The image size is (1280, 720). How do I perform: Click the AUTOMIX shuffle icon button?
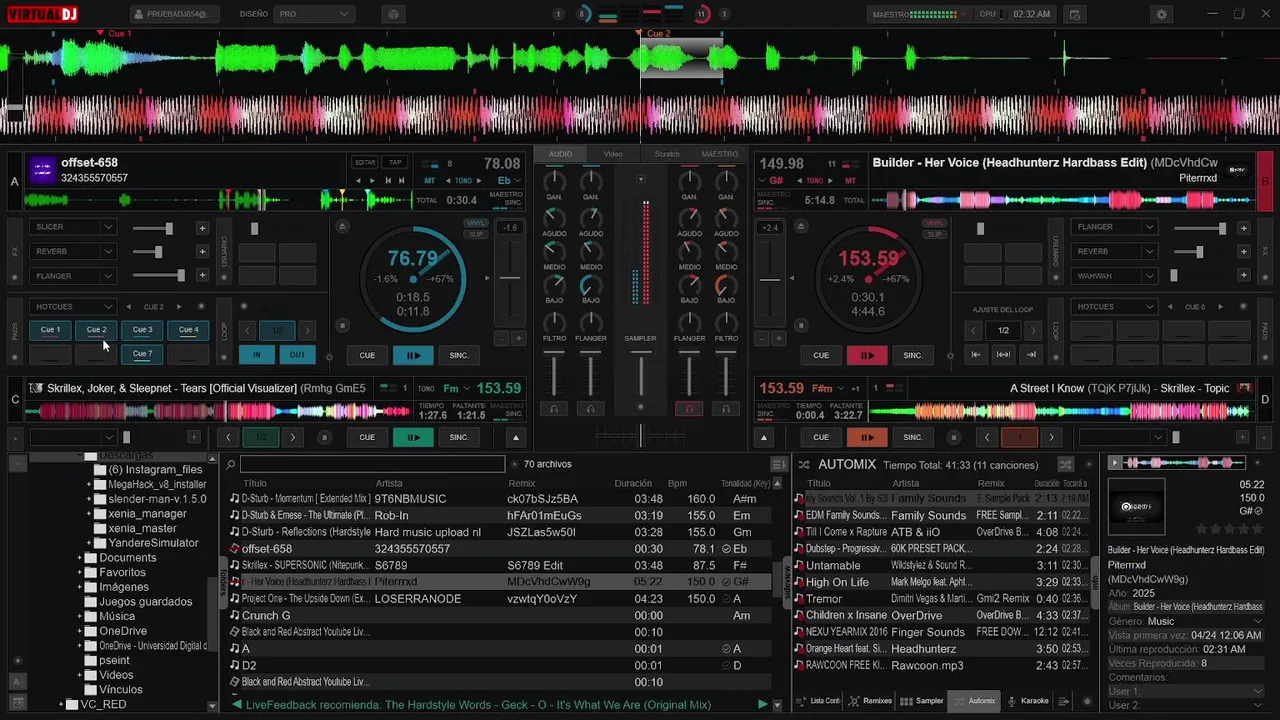pyautogui.click(x=1066, y=465)
